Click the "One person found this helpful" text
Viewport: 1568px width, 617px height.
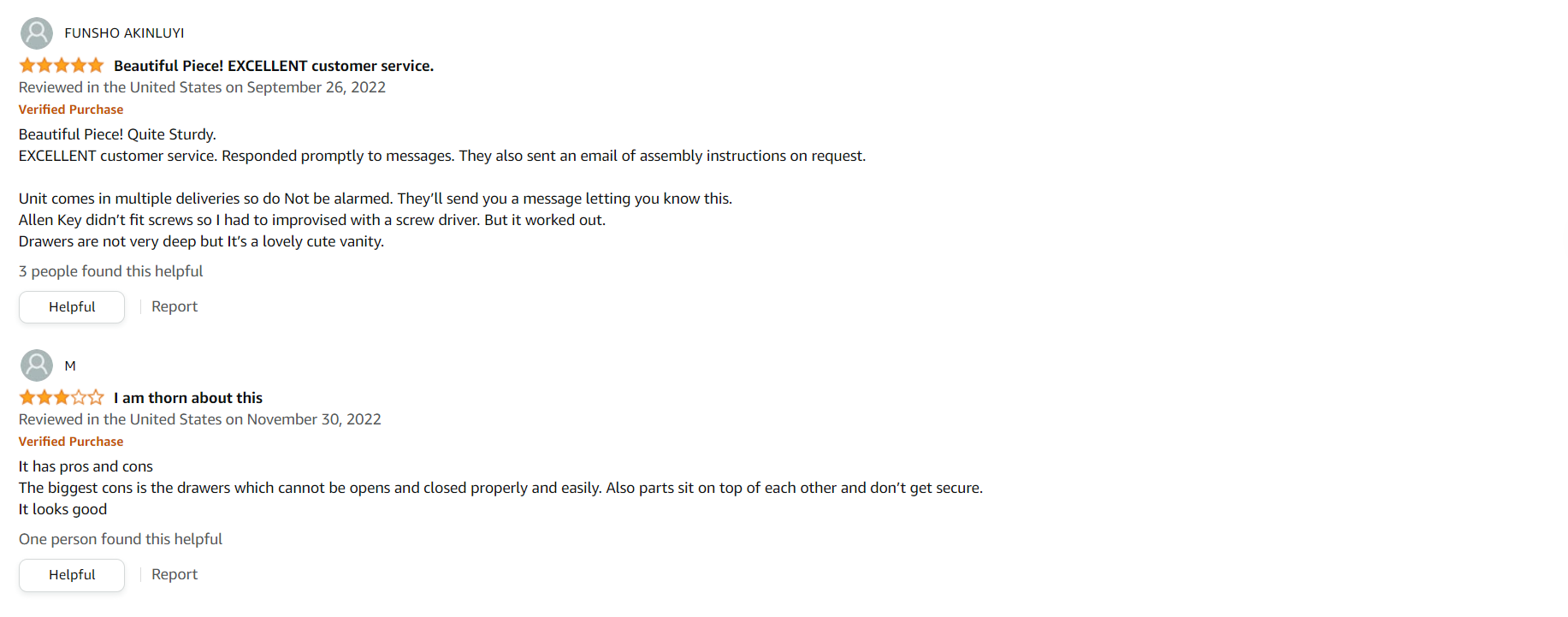point(121,539)
